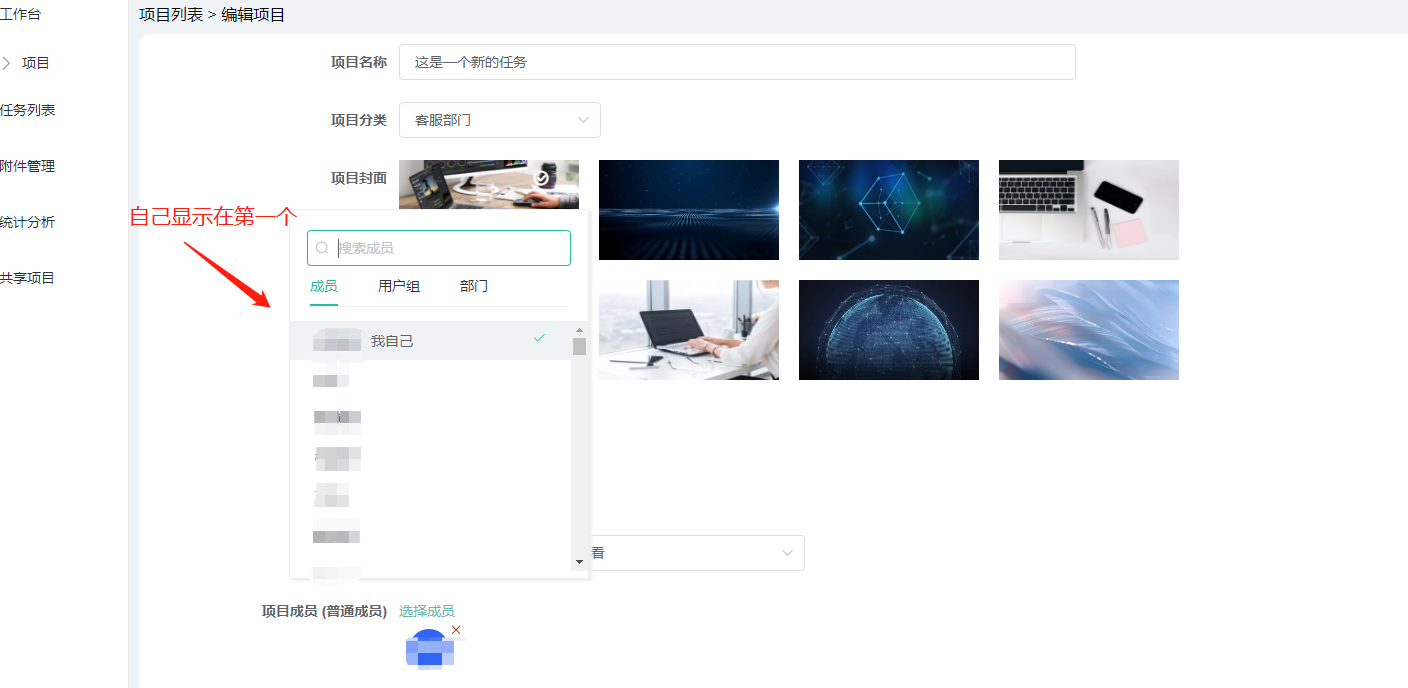The image size is (1408, 688).
Task: Click the 选择成员 link
Action: coord(426,611)
